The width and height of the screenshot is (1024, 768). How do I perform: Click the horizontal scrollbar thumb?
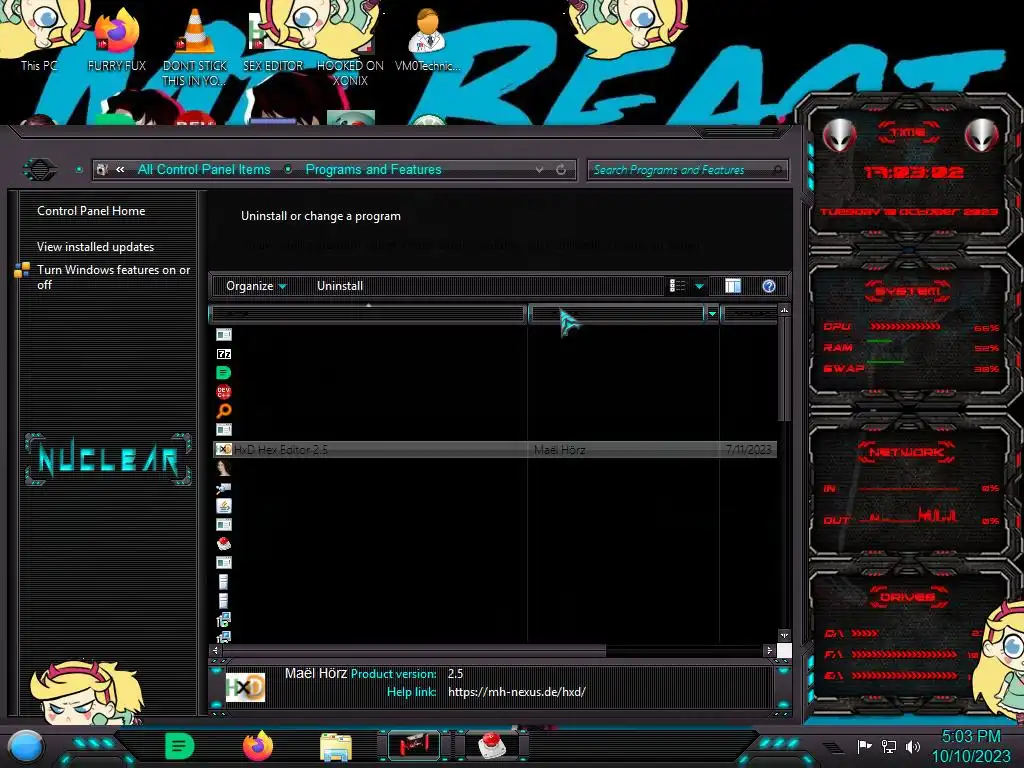point(414,650)
